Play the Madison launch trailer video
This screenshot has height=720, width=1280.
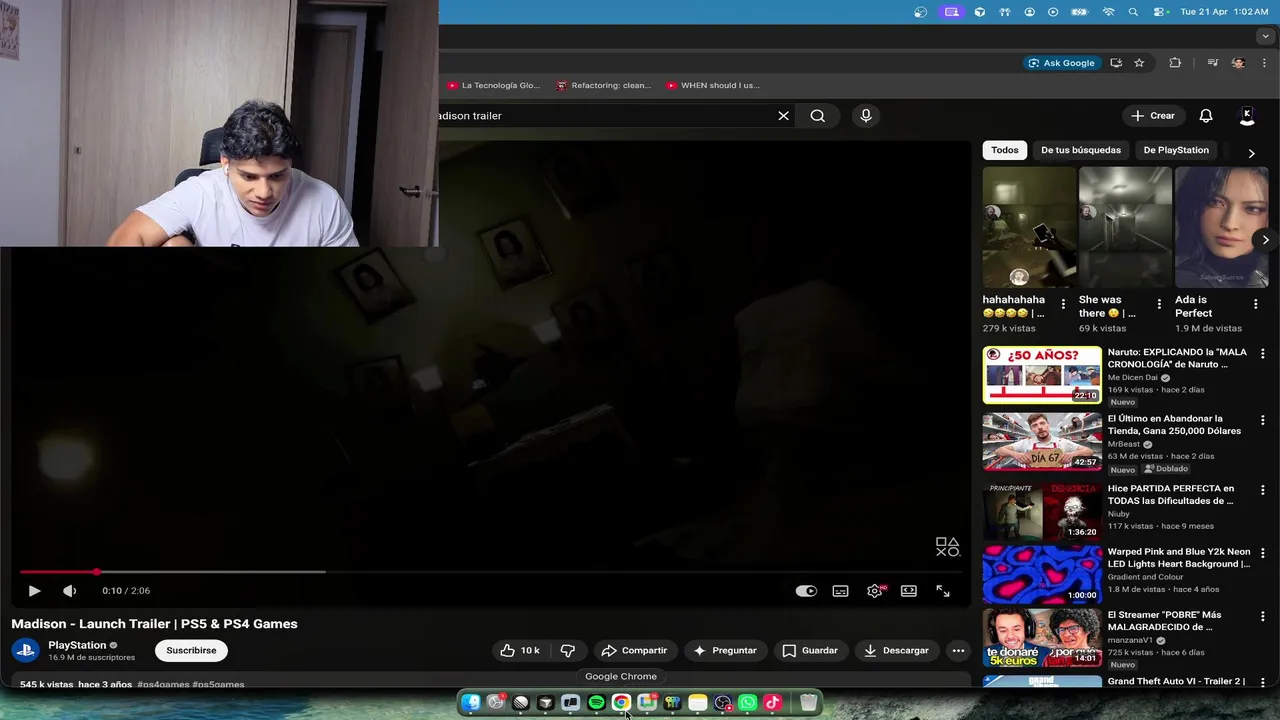tap(34, 591)
